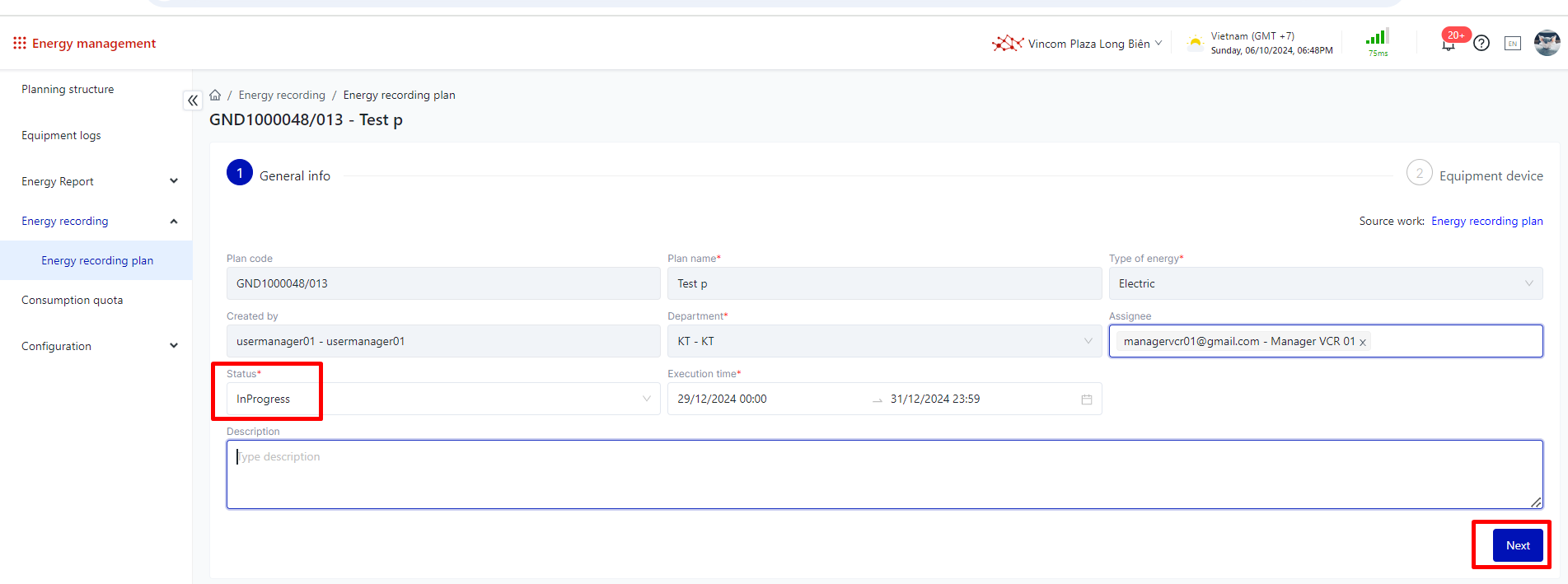This screenshot has height=584, width=1568.
Task: Open Planning structure in the sidebar
Action: pos(68,89)
